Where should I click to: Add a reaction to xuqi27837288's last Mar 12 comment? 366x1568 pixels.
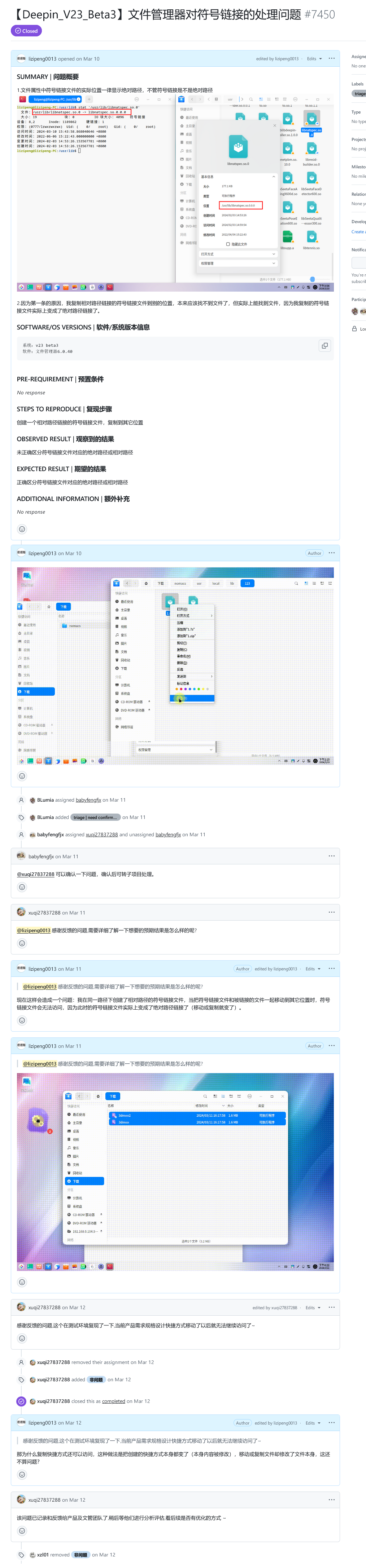point(22,1531)
